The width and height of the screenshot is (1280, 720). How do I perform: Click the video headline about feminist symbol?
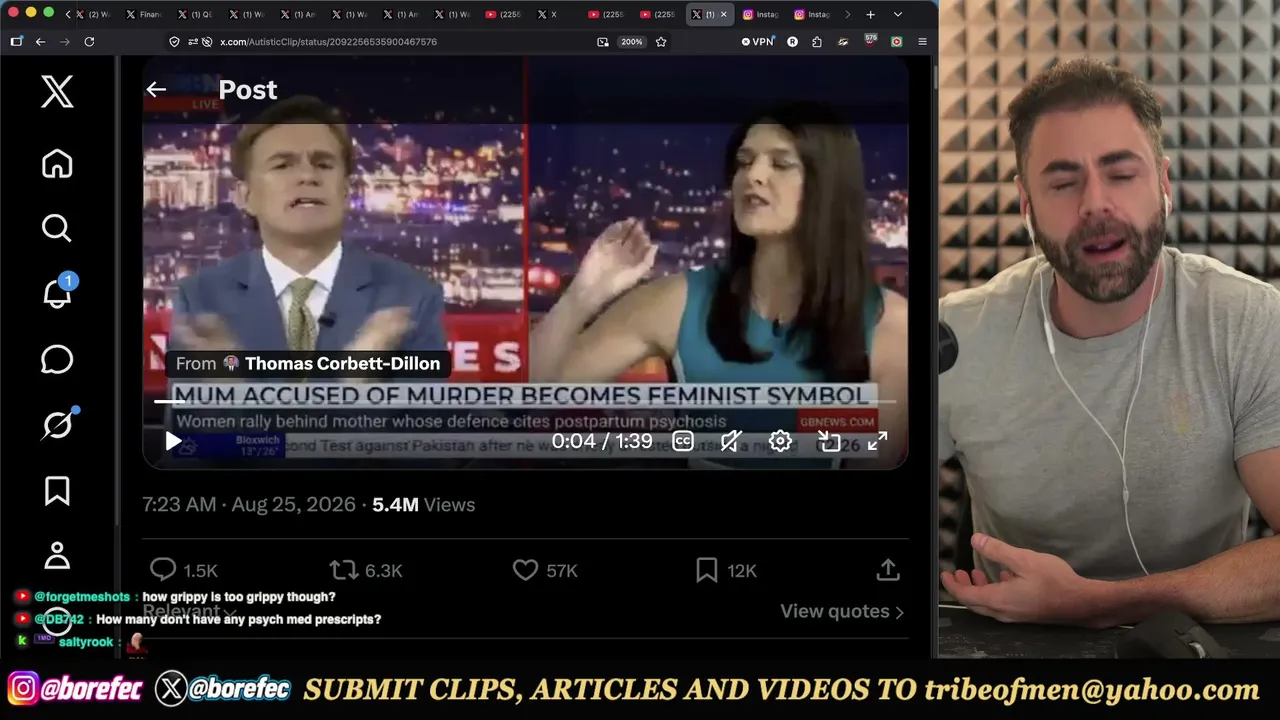click(x=521, y=396)
